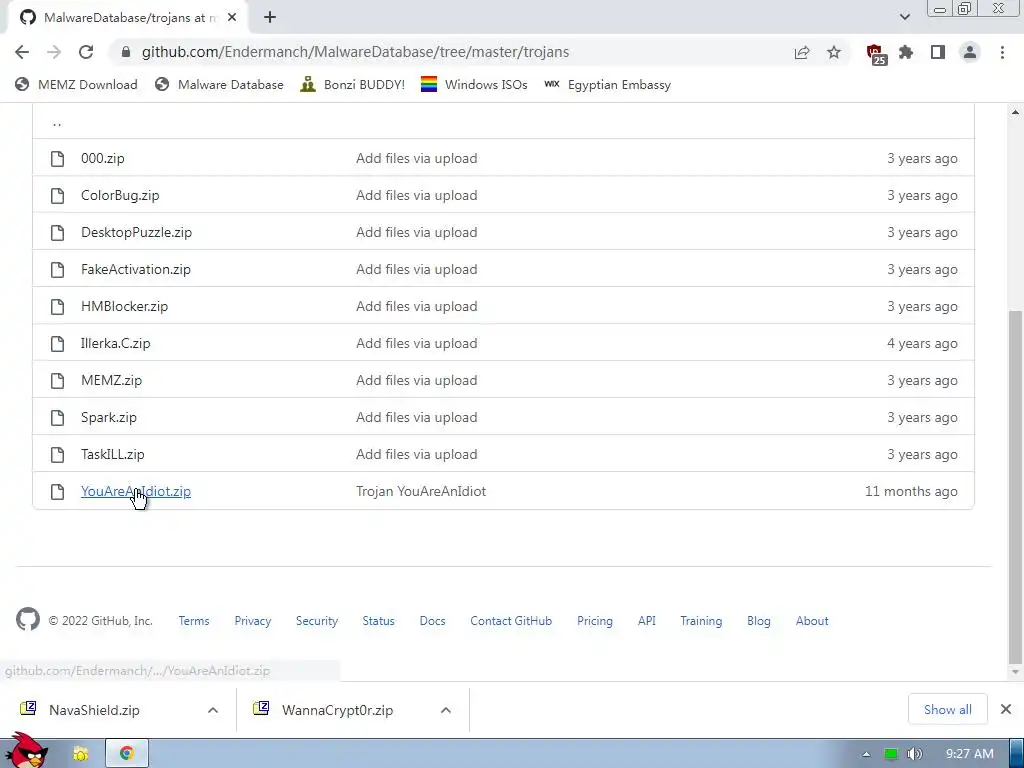This screenshot has width=1024, height=768.
Task: Open TaskILL.zip file
Action: [x=113, y=455]
